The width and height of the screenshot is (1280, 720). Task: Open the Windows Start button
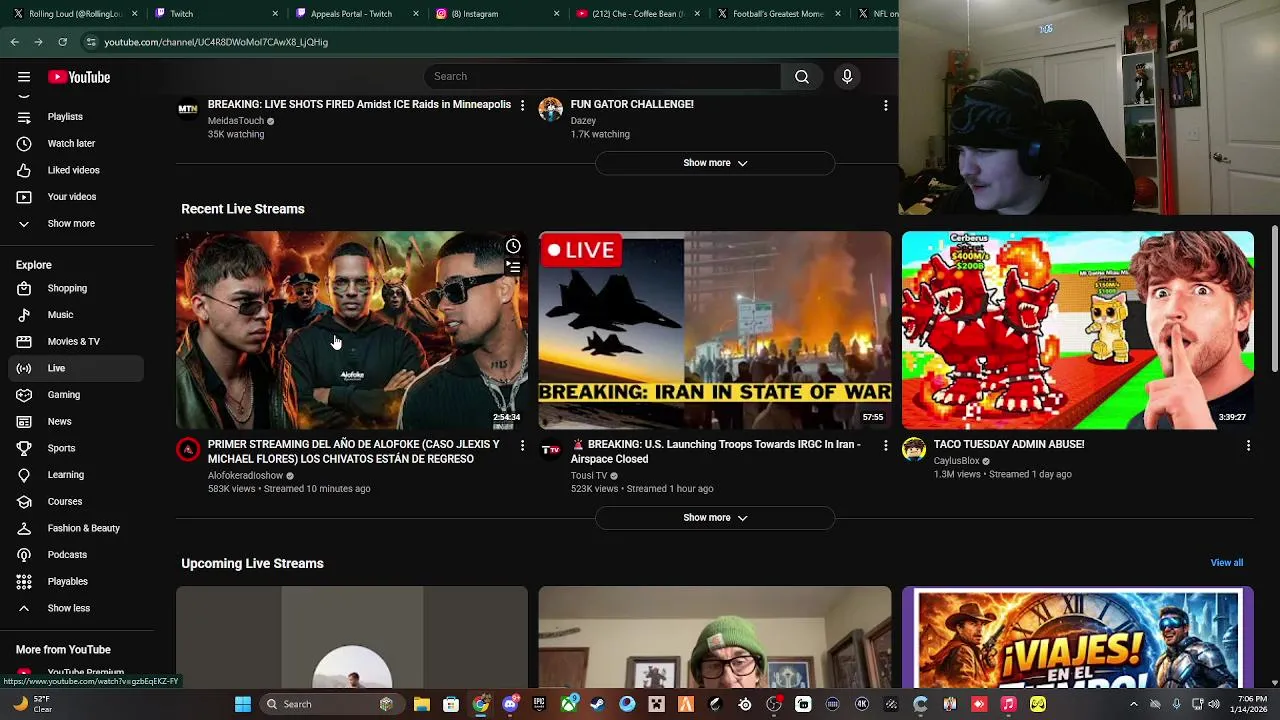pyautogui.click(x=243, y=704)
